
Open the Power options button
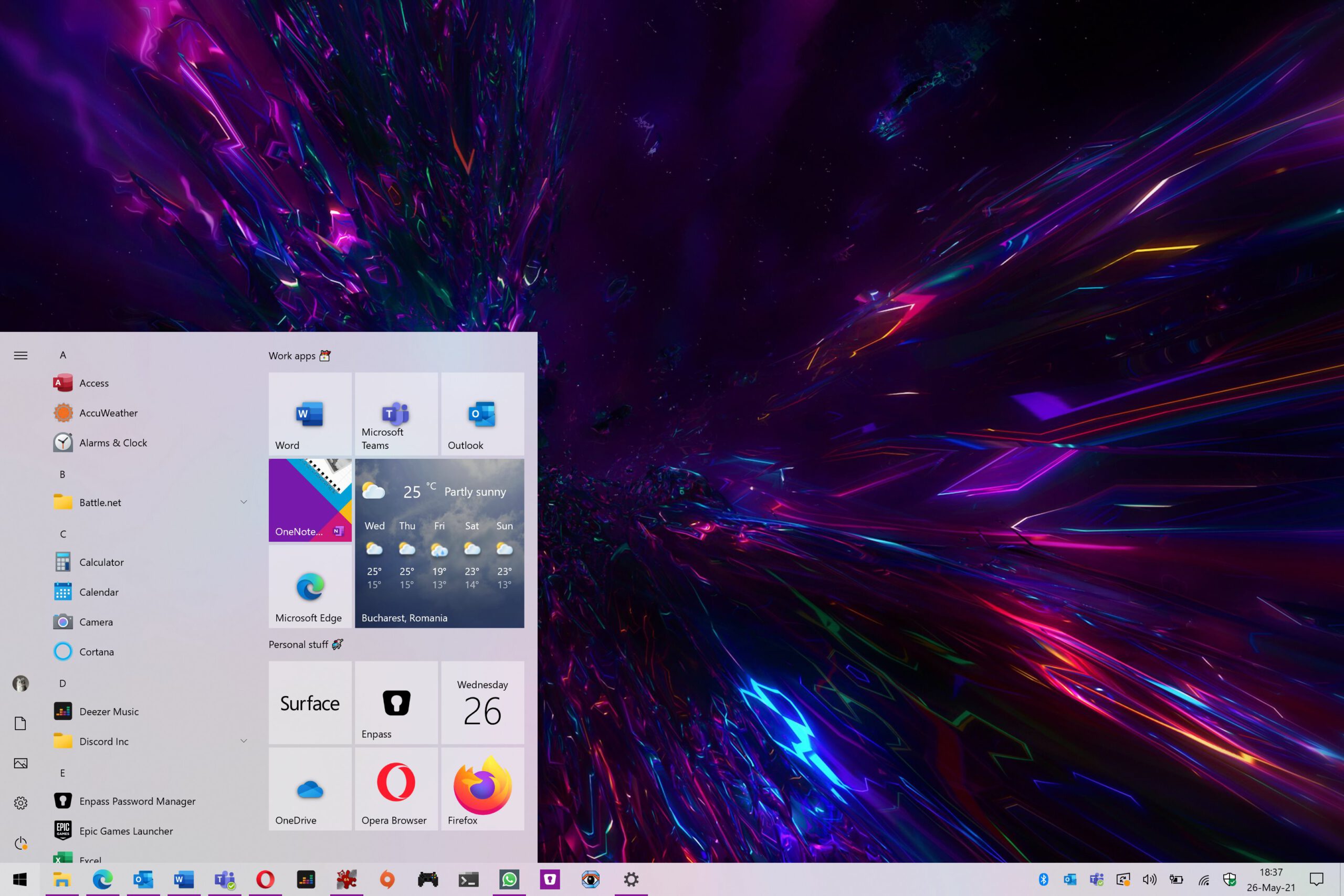20,843
